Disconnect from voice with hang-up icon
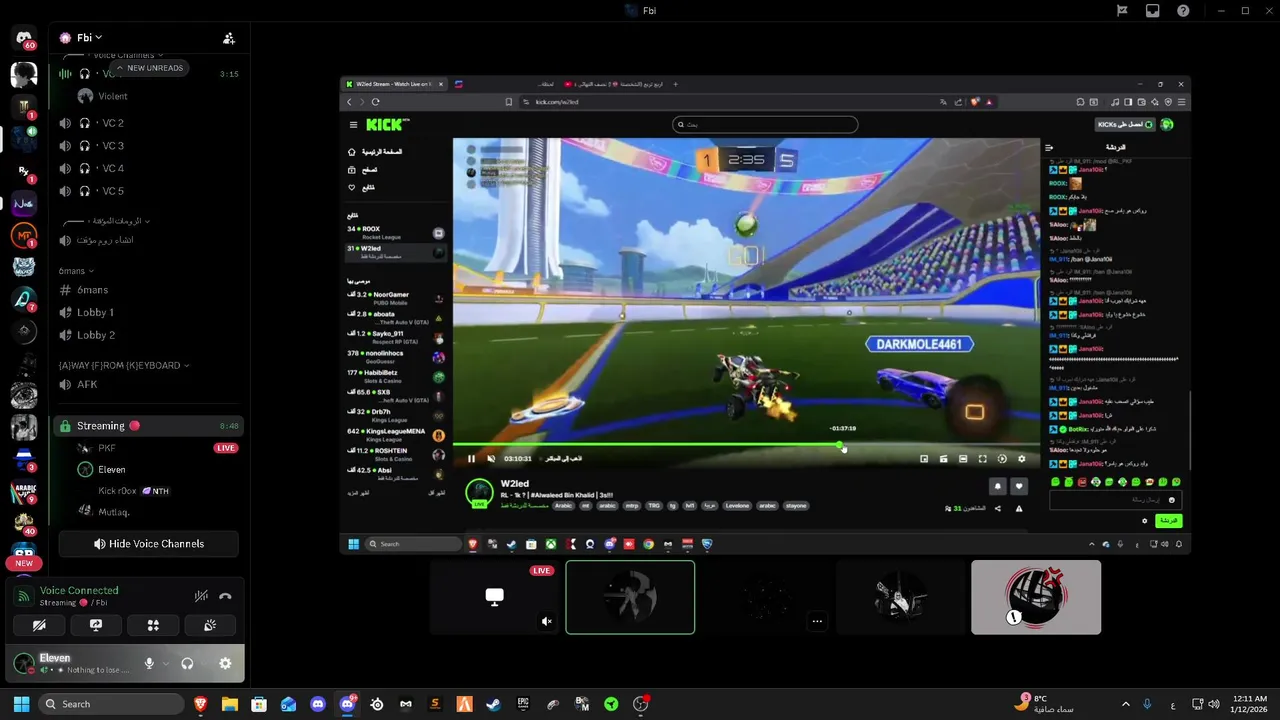 pos(225,596)
